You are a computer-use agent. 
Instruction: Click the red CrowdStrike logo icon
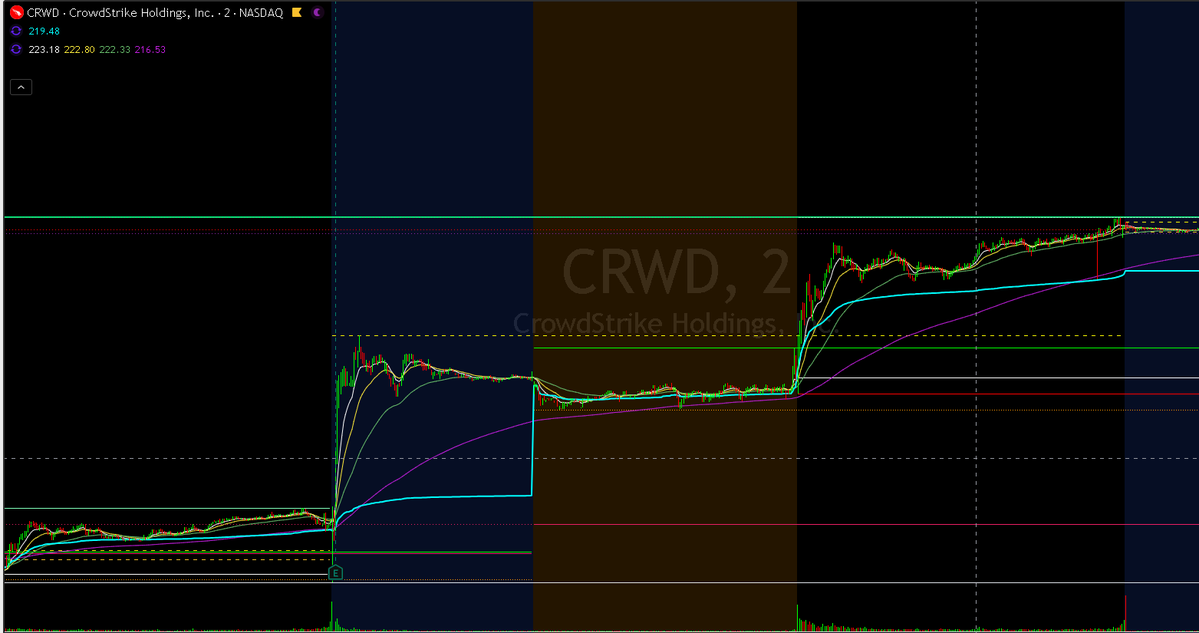(x=17, y=12)
